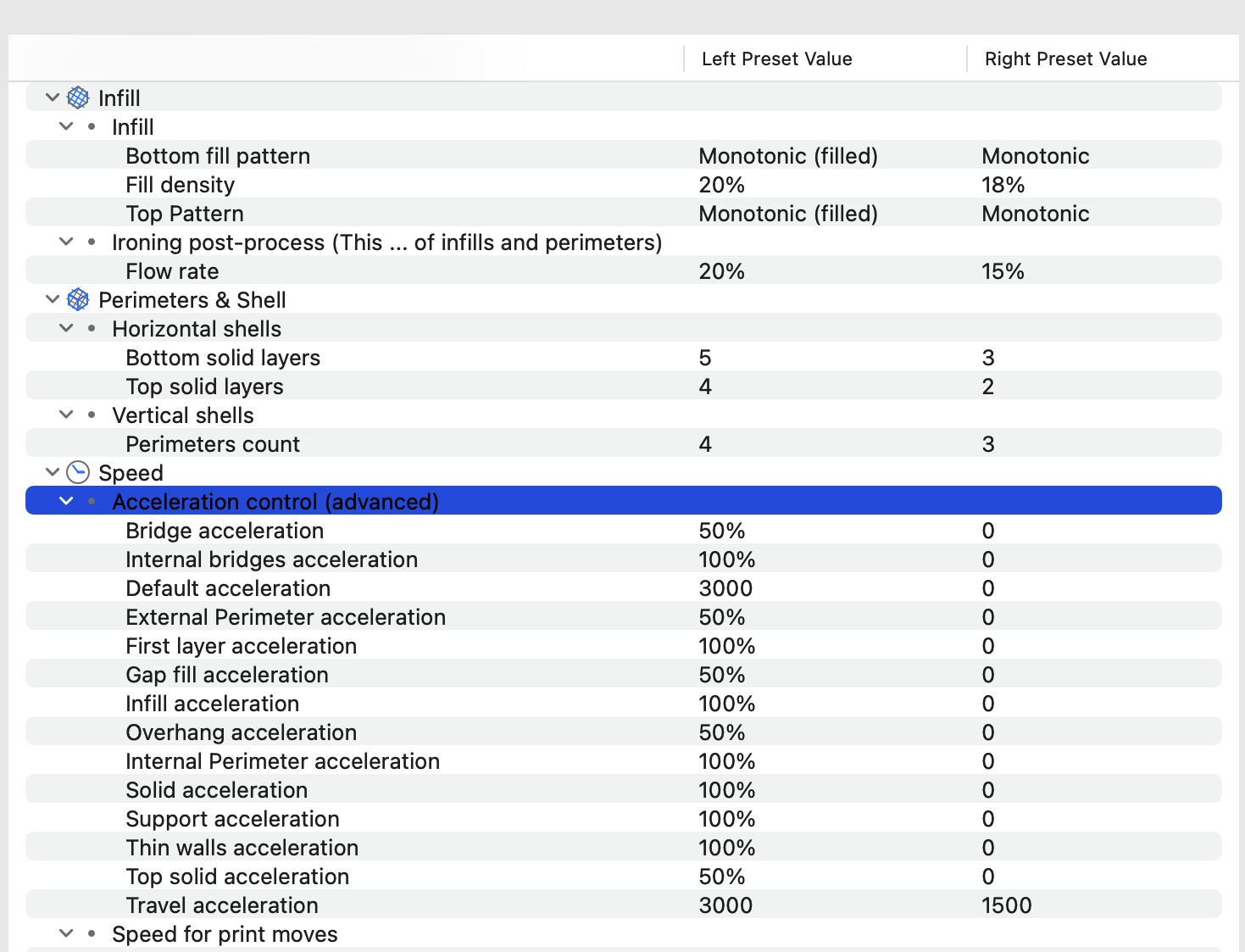Collapse the Horizontal shells group

(x=66, y=329)
